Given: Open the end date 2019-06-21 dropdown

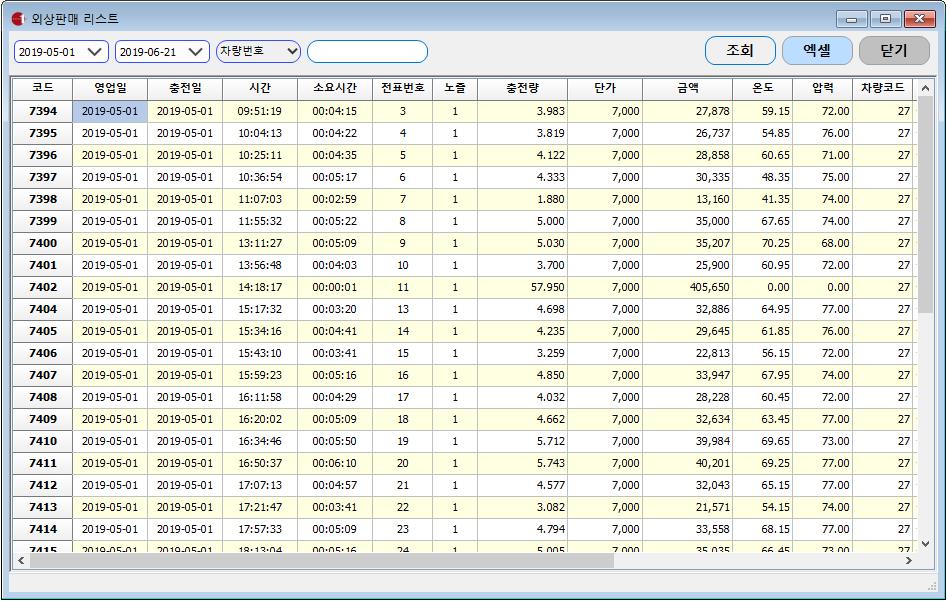Looking at the screenshot, I should (195, 52).
